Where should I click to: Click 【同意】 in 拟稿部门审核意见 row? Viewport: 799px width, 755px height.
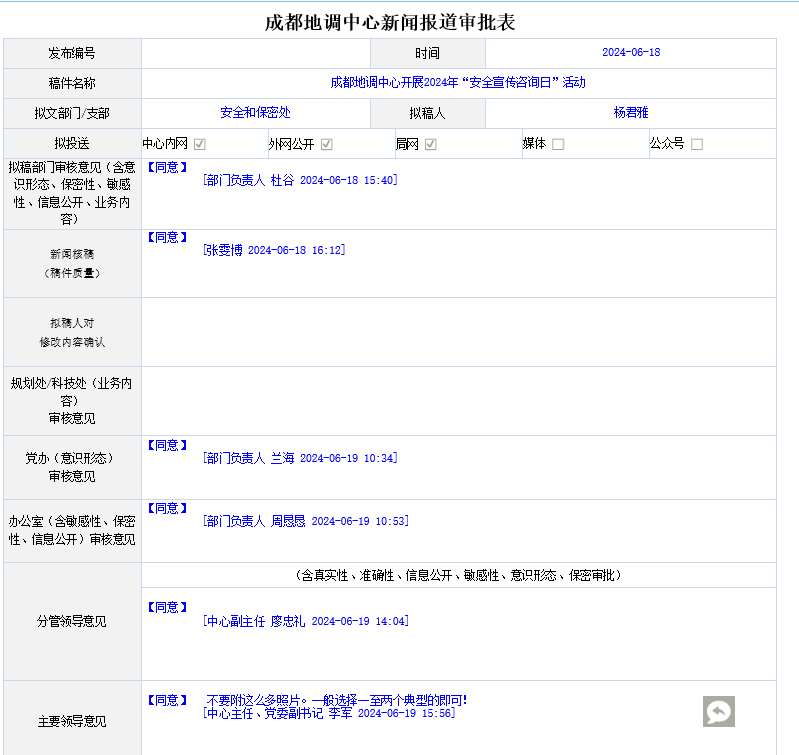coord(167,167)
